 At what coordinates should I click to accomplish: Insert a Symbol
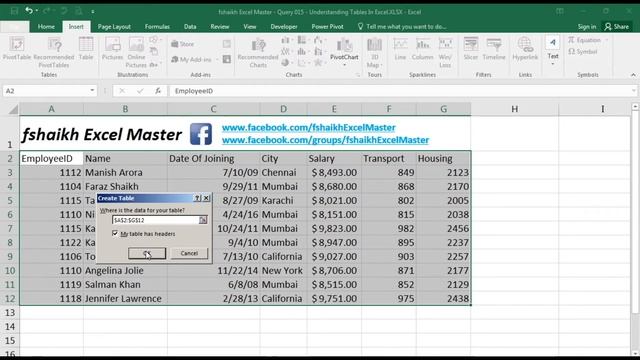[x=583, y=52]
